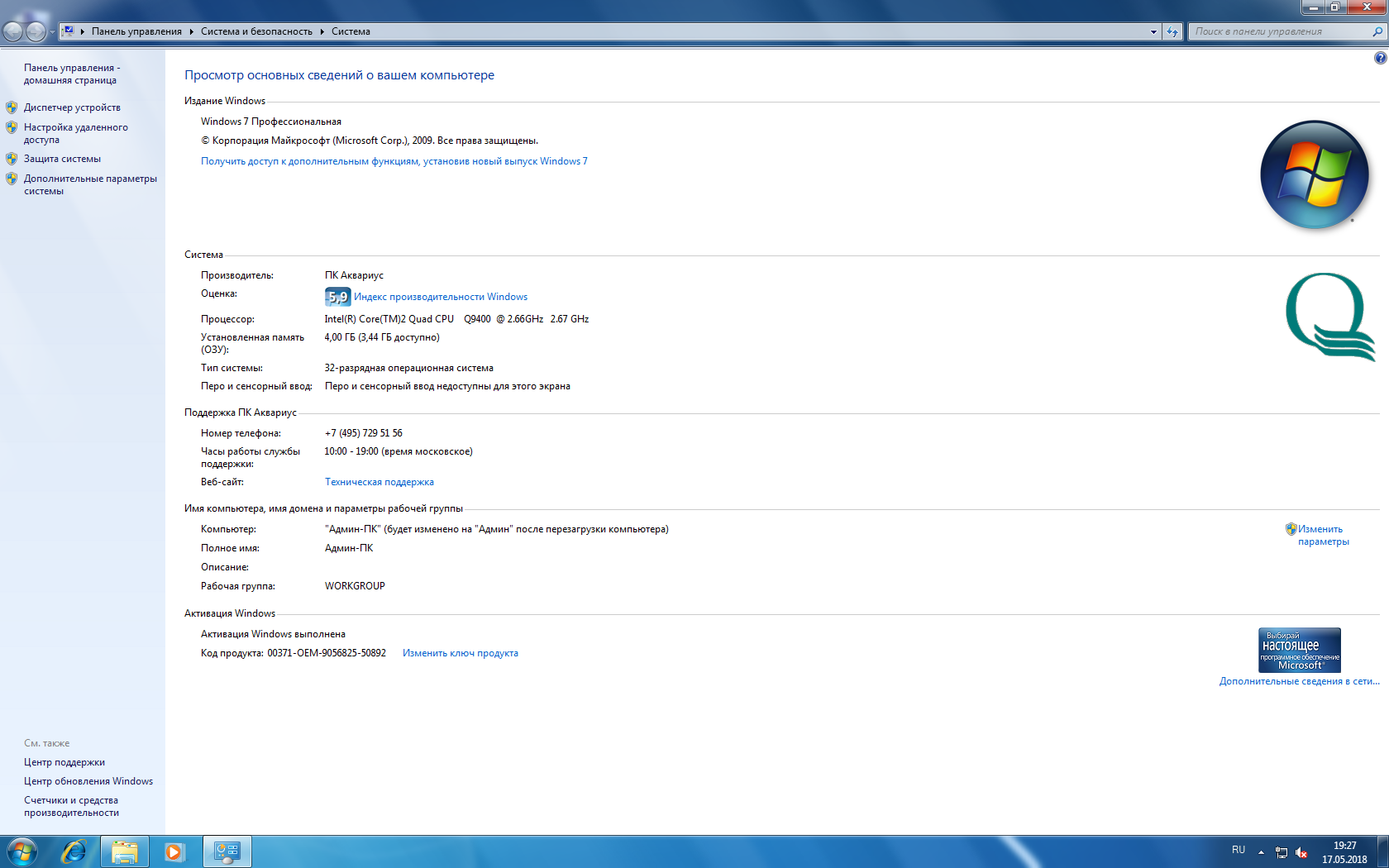Click 'Windows 7 Профессиональная' edition text

271,122
